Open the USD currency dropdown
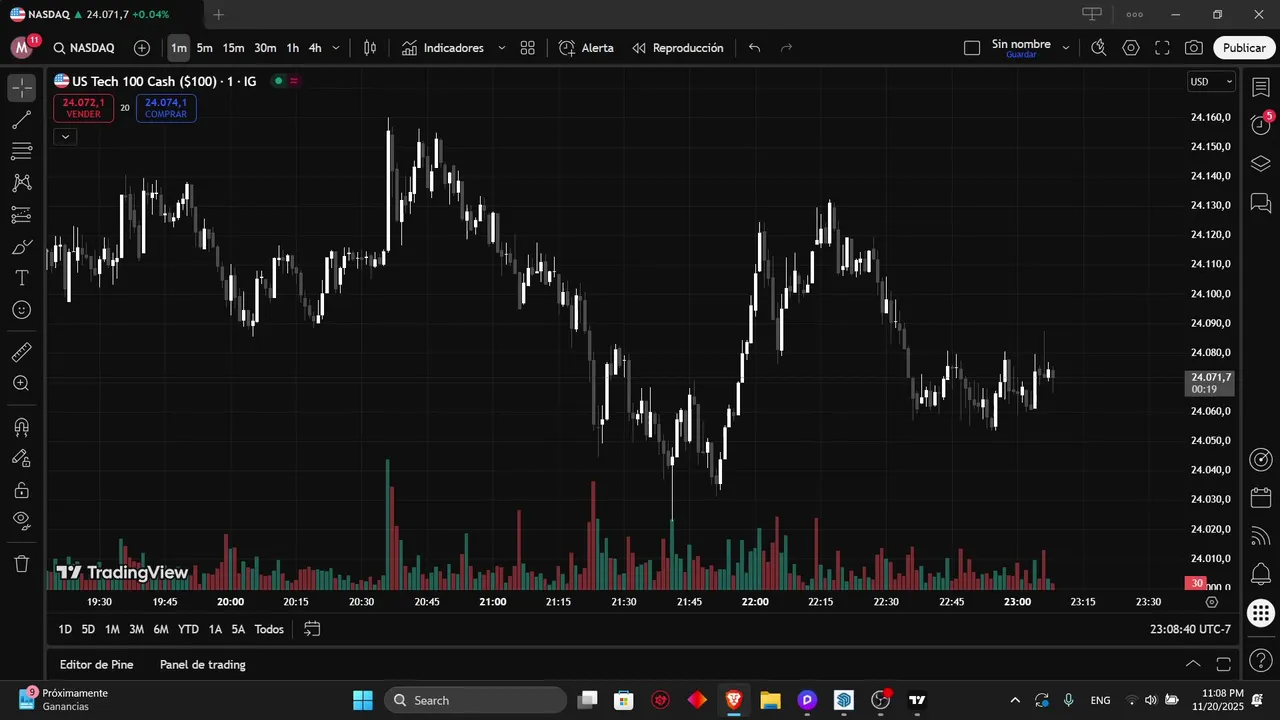 click(1211, 82)
